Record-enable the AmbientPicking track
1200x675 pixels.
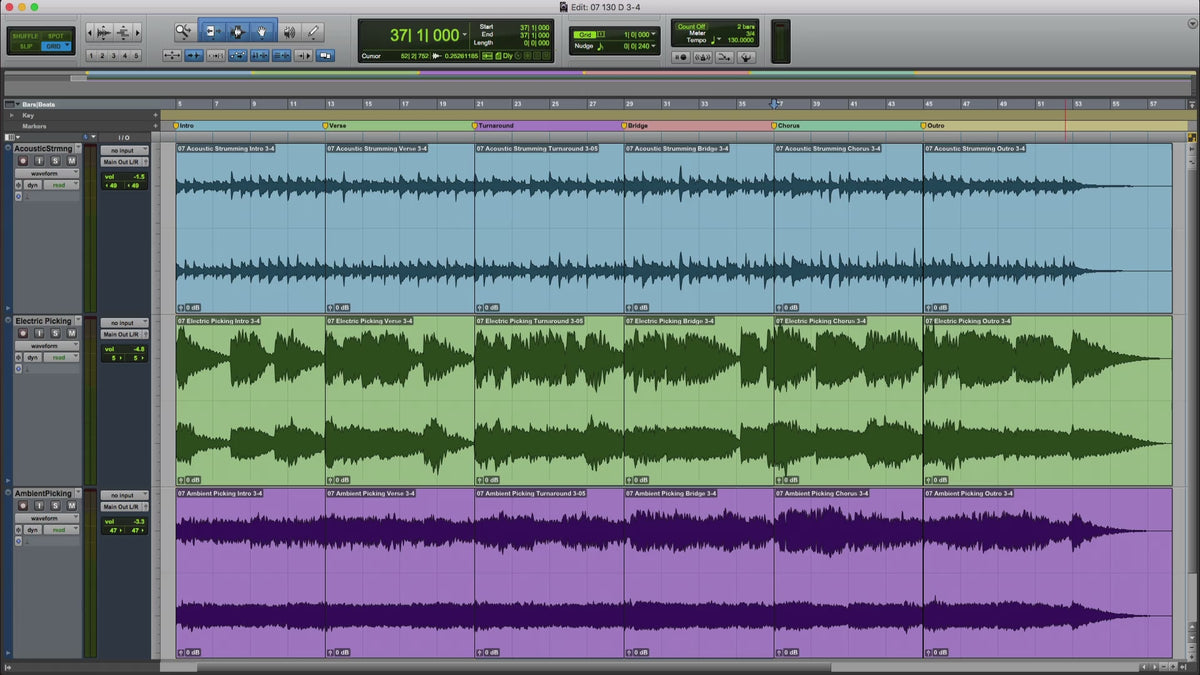[24, 506]
